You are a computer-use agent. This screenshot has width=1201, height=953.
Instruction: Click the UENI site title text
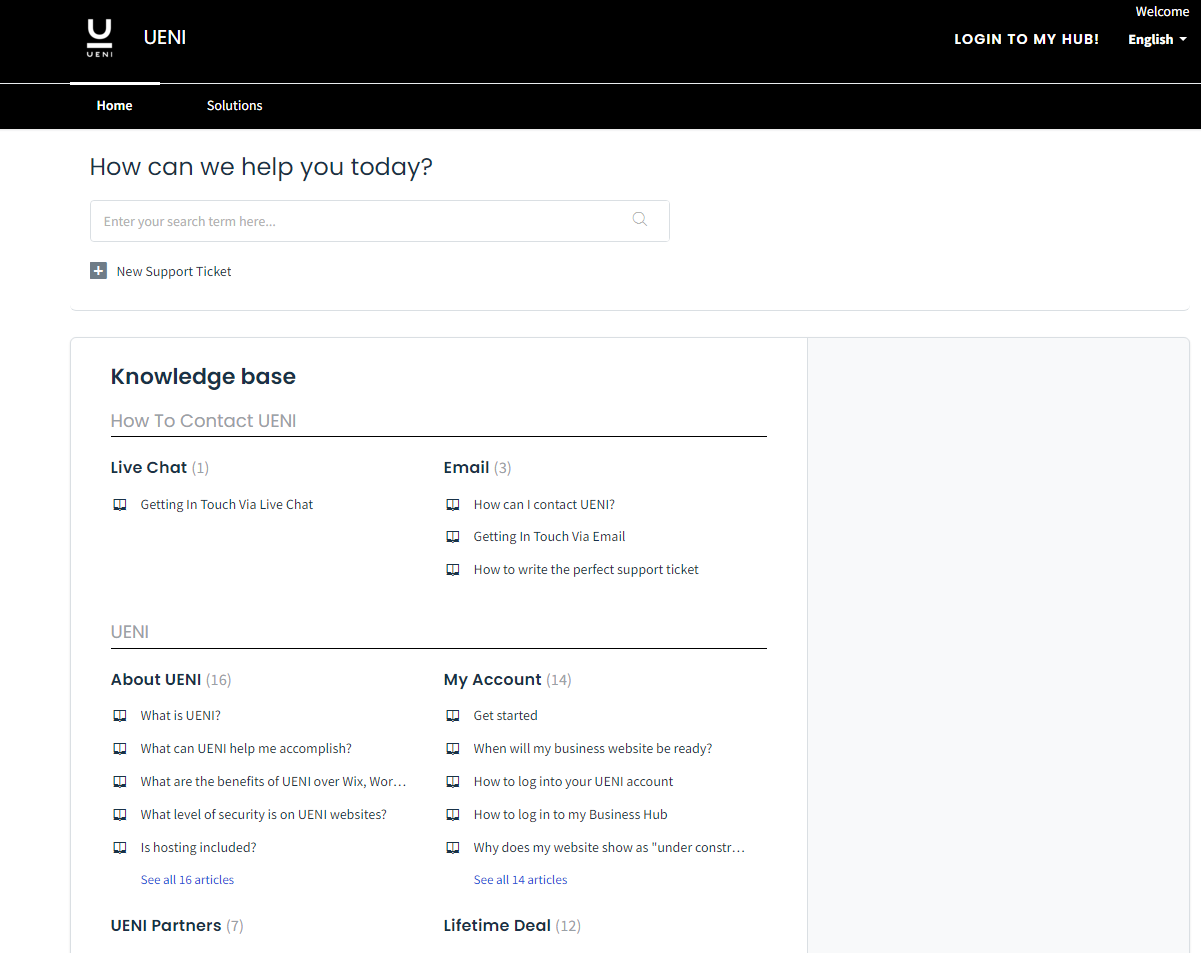(x=165, y=37)
